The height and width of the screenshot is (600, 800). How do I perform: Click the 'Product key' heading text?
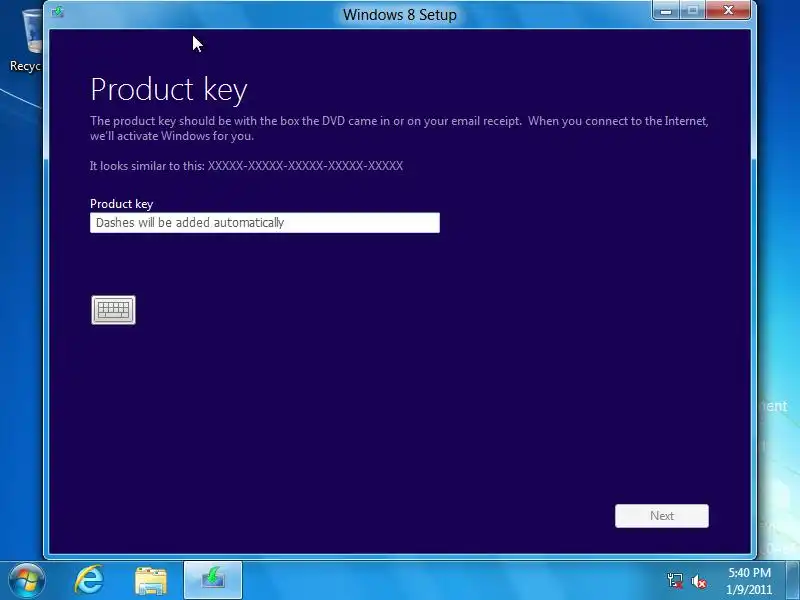(x=169, y=89)
